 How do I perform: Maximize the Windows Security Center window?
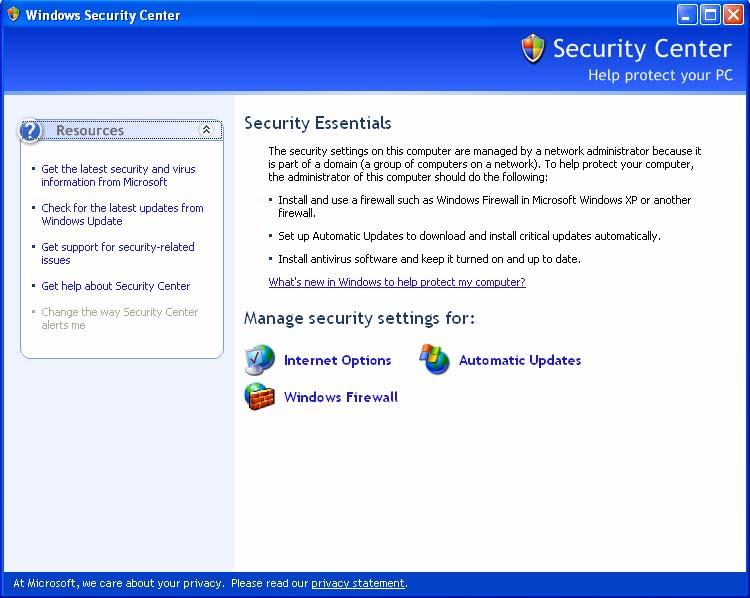[x=710, y=14]
